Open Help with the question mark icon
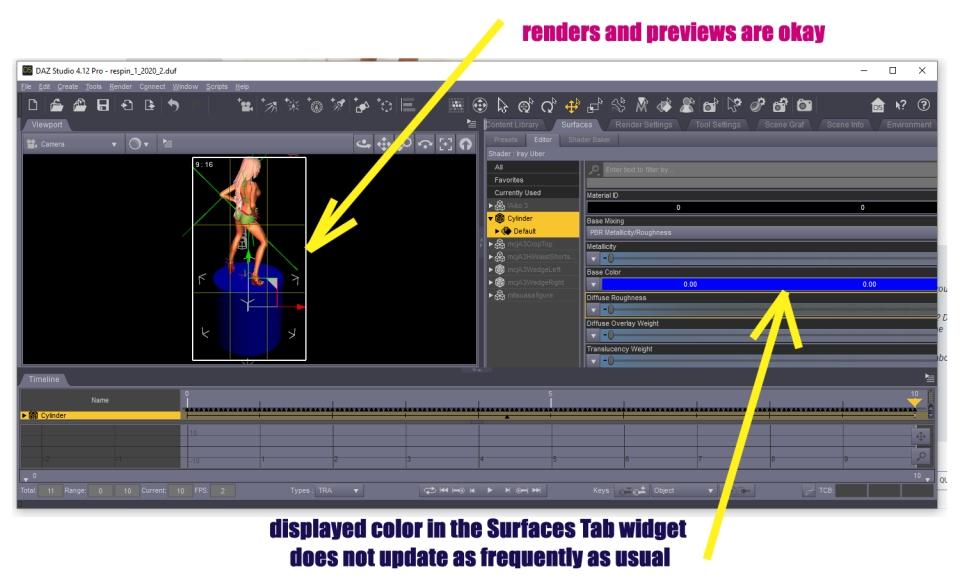This screenshot has height=576, width=960. [924, 105]
